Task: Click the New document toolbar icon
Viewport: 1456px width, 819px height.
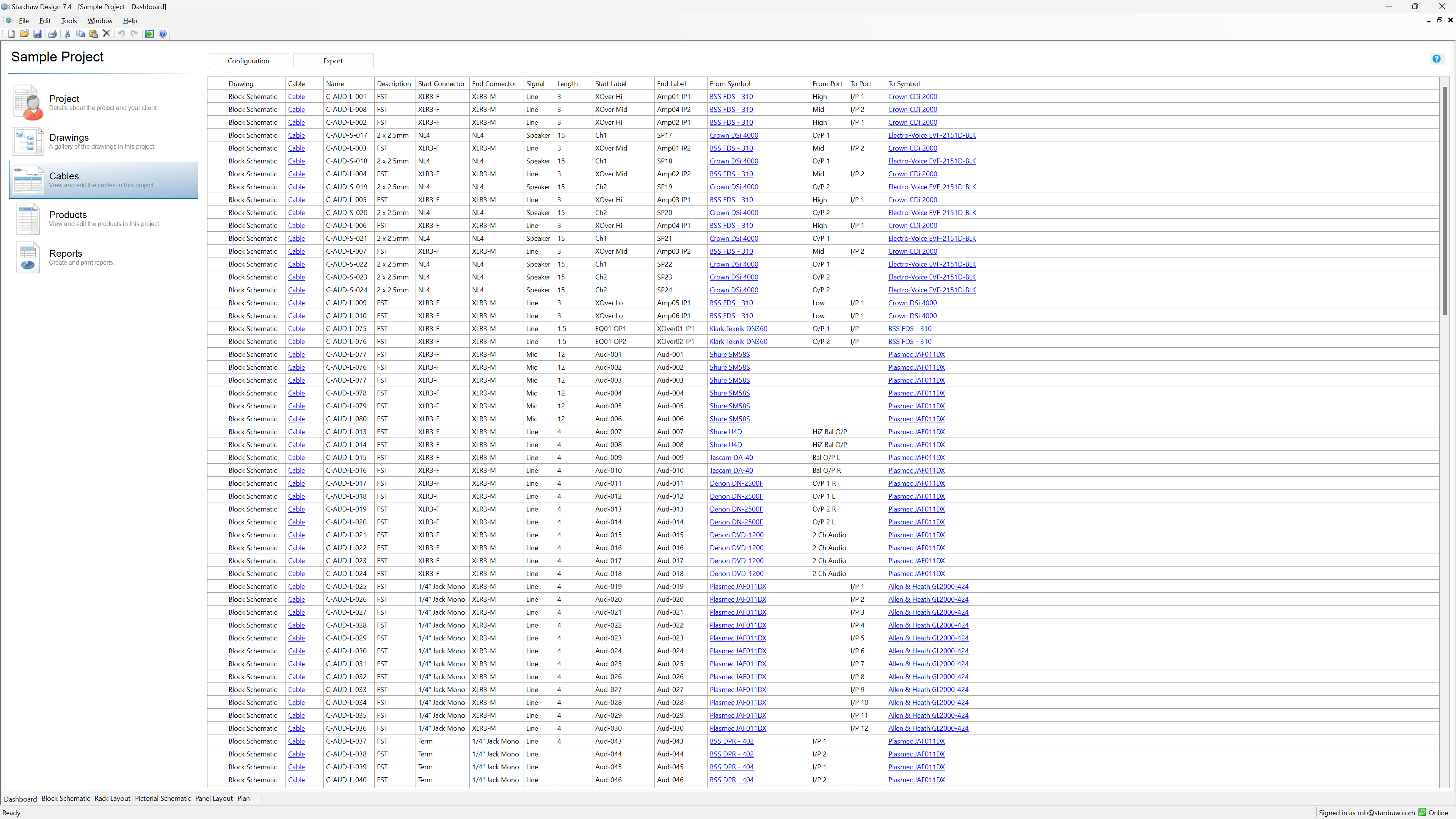Action: click(11, 34)
